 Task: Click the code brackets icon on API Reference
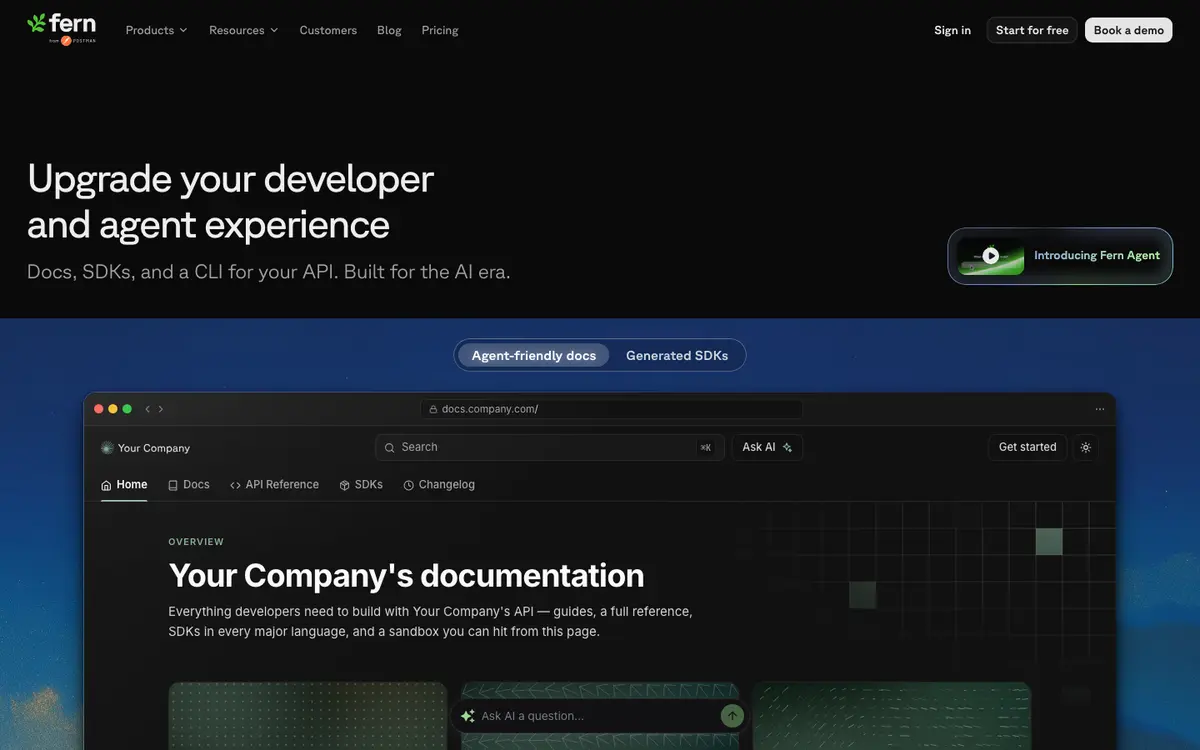[x=236, y=485]
